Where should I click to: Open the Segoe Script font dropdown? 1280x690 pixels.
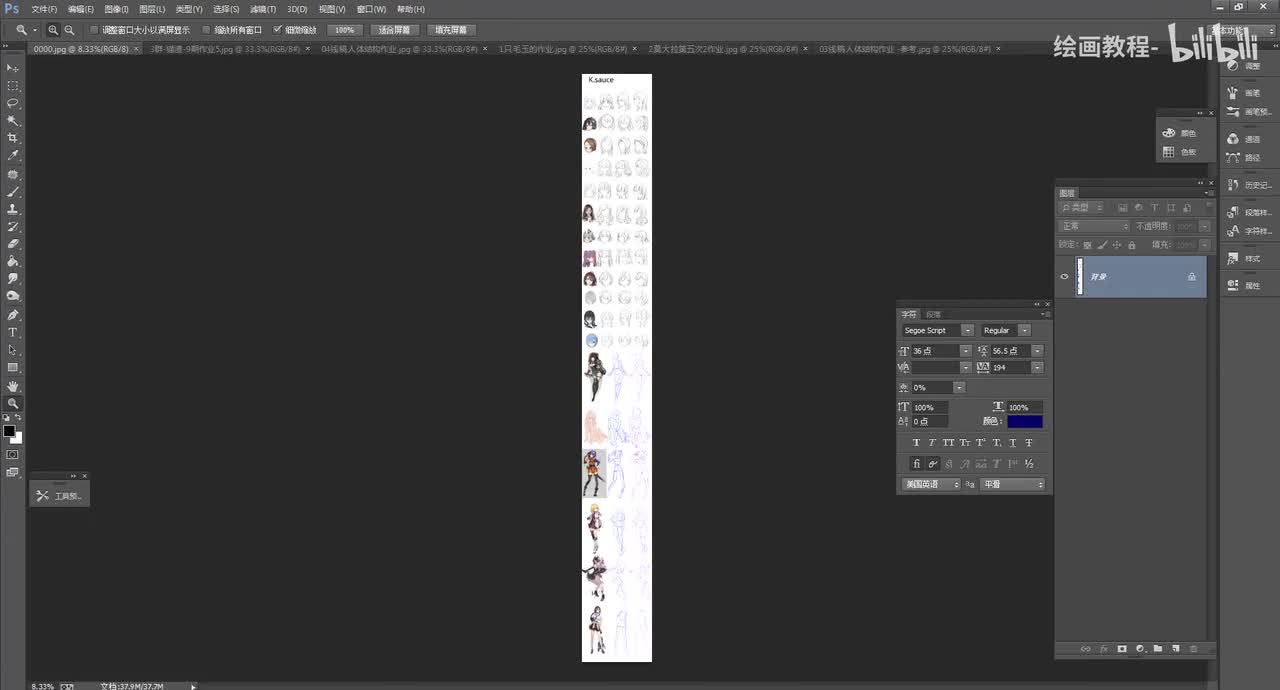point(967,330)
